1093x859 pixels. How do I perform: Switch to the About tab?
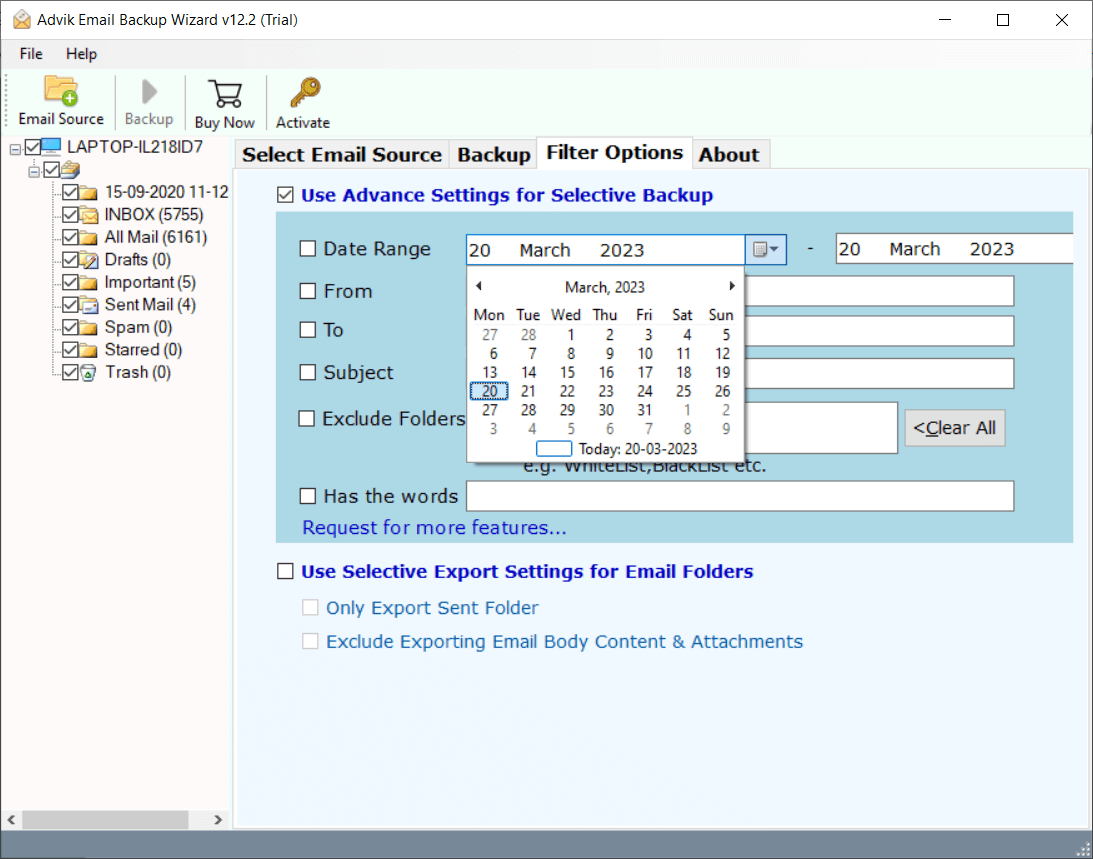[x=729, y=155]
